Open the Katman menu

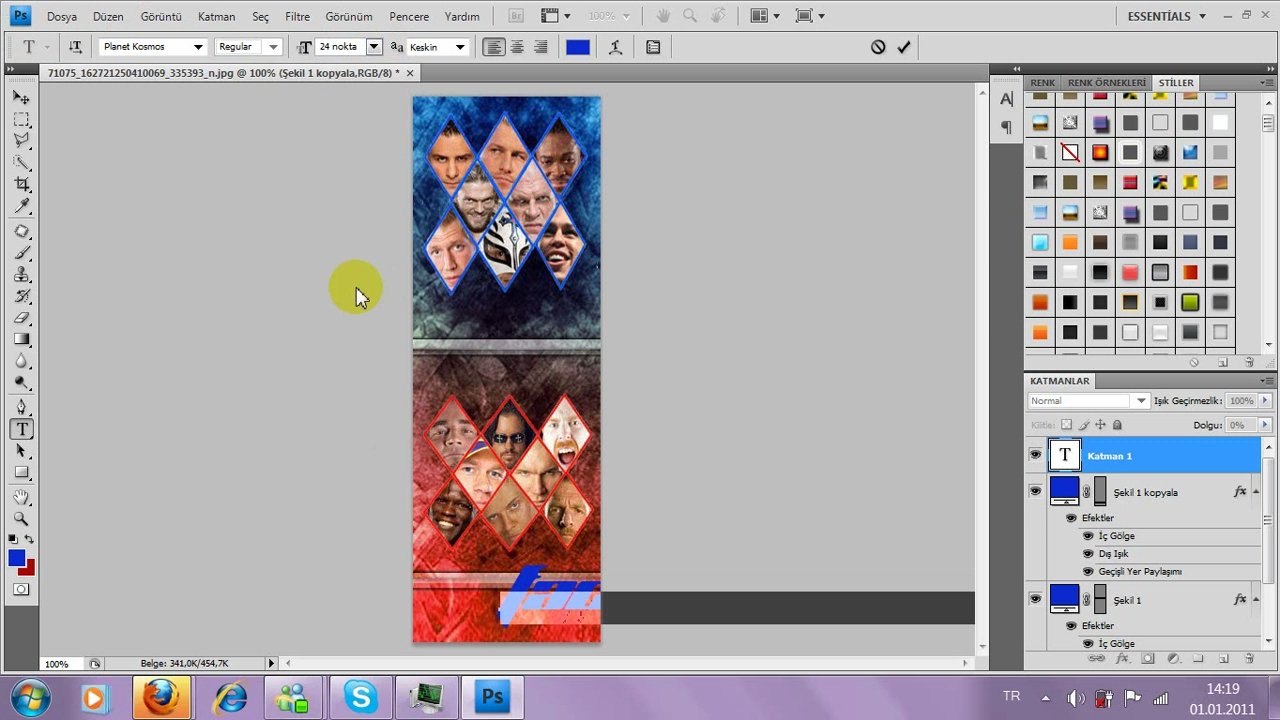tap(216, 16)
